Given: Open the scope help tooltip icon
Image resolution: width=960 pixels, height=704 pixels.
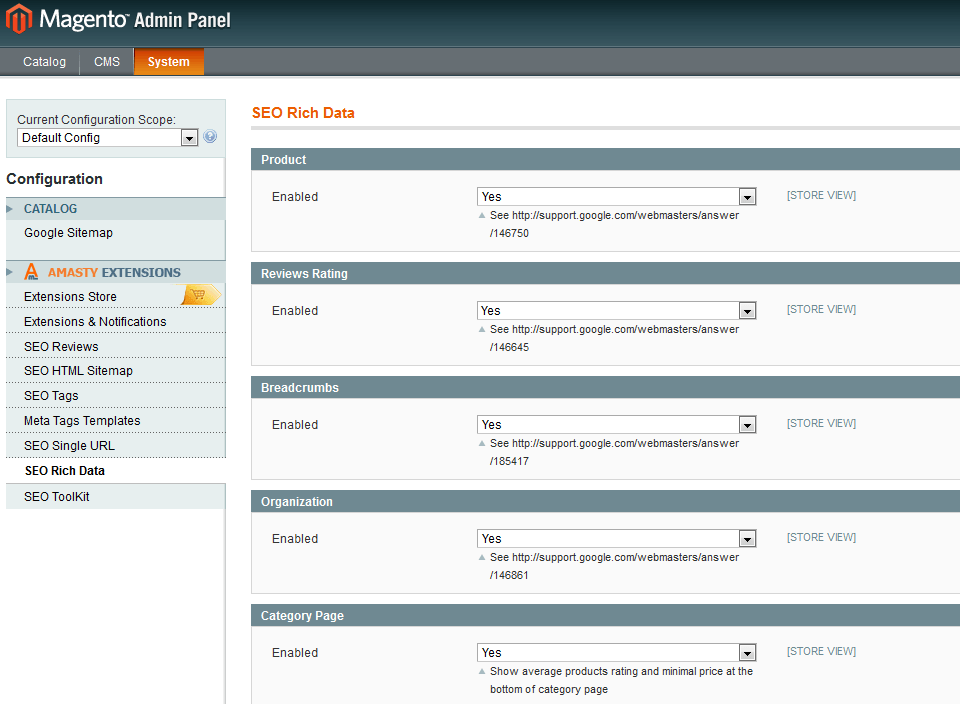Looking at the screenshot, I should [x=210, y=136].
